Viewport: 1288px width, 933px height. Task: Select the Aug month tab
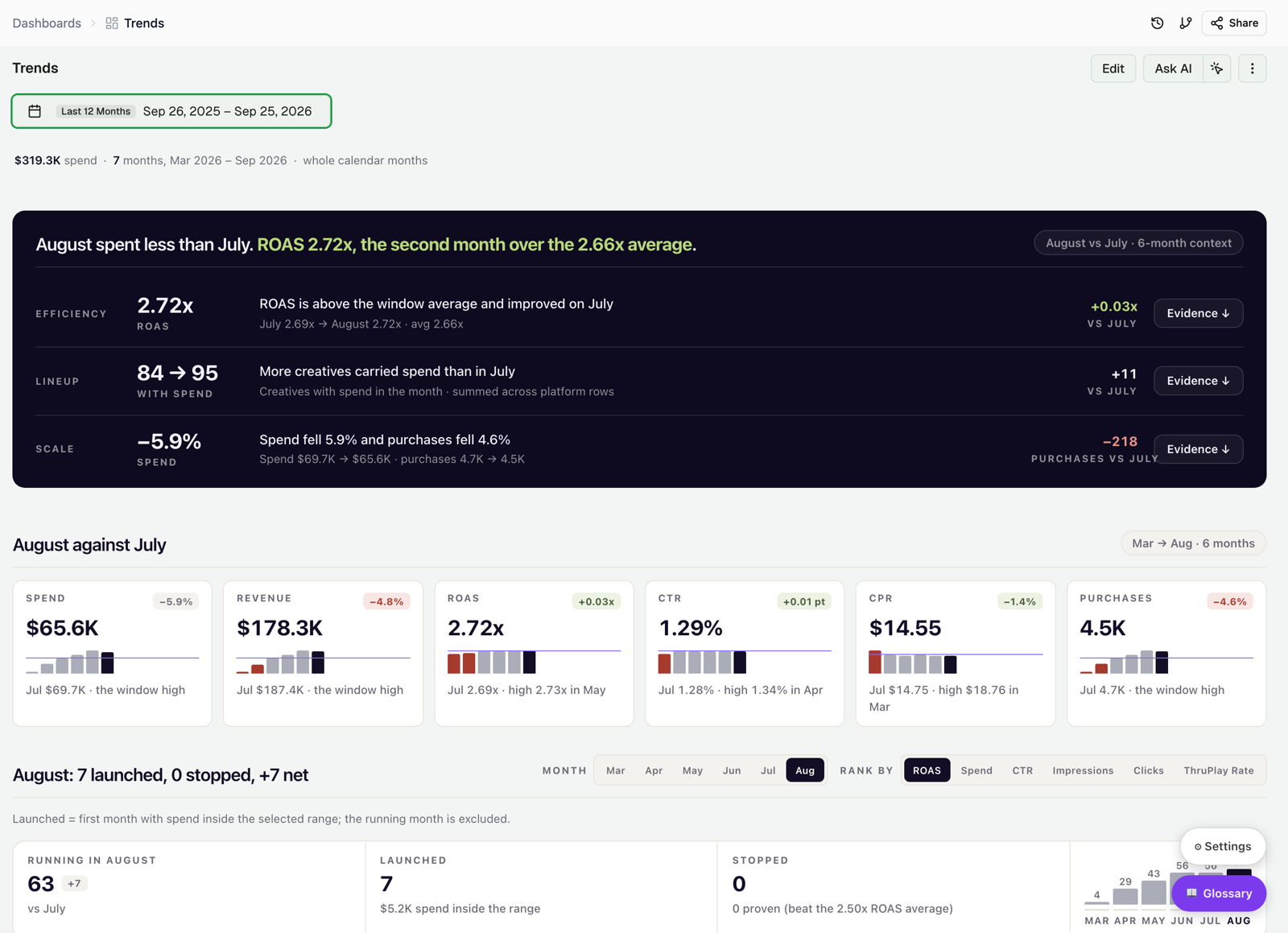(805, 770)
